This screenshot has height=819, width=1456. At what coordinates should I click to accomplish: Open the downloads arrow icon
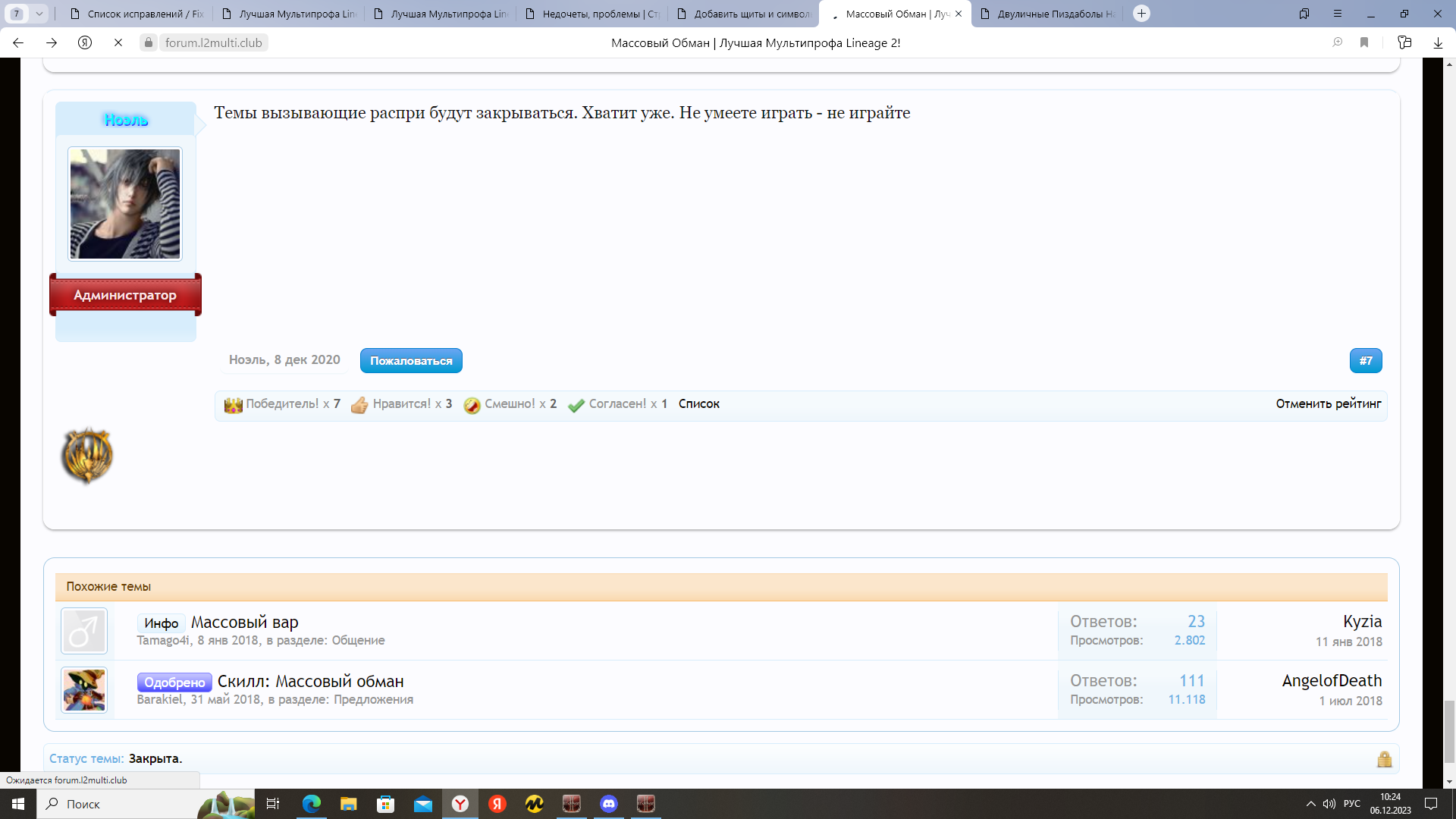tap(1438, 43)
